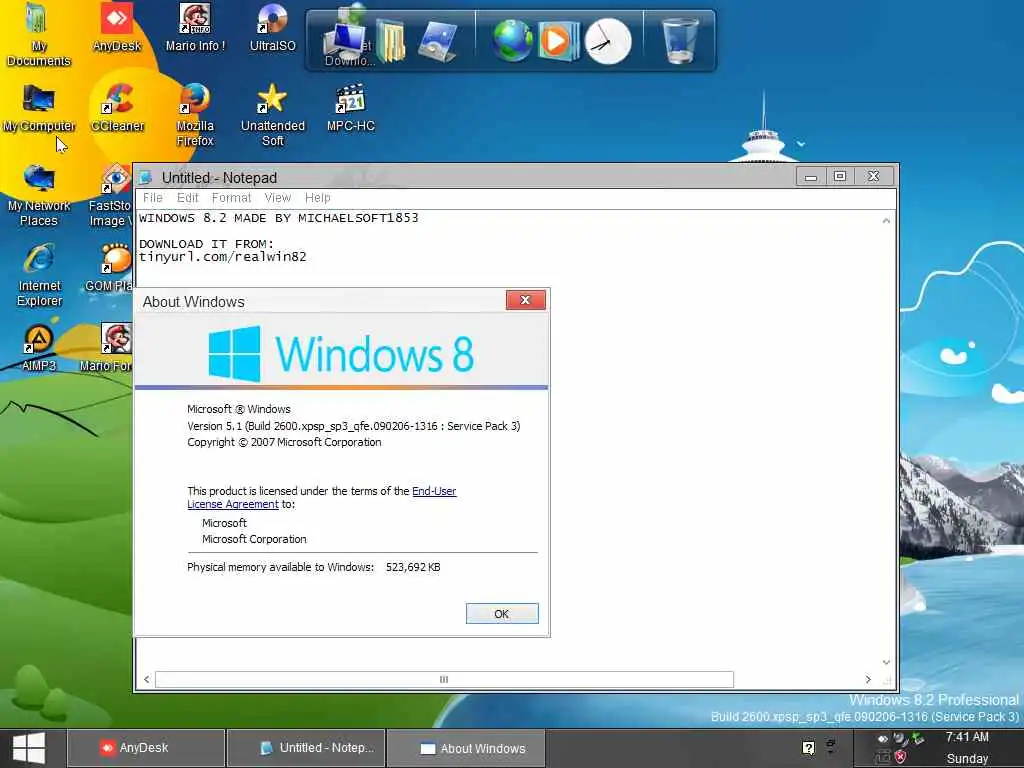The width and height of the screenshot is (1024, 768).
Task: Open the FastStone Image Viewer shortcut
Action: 111,195
